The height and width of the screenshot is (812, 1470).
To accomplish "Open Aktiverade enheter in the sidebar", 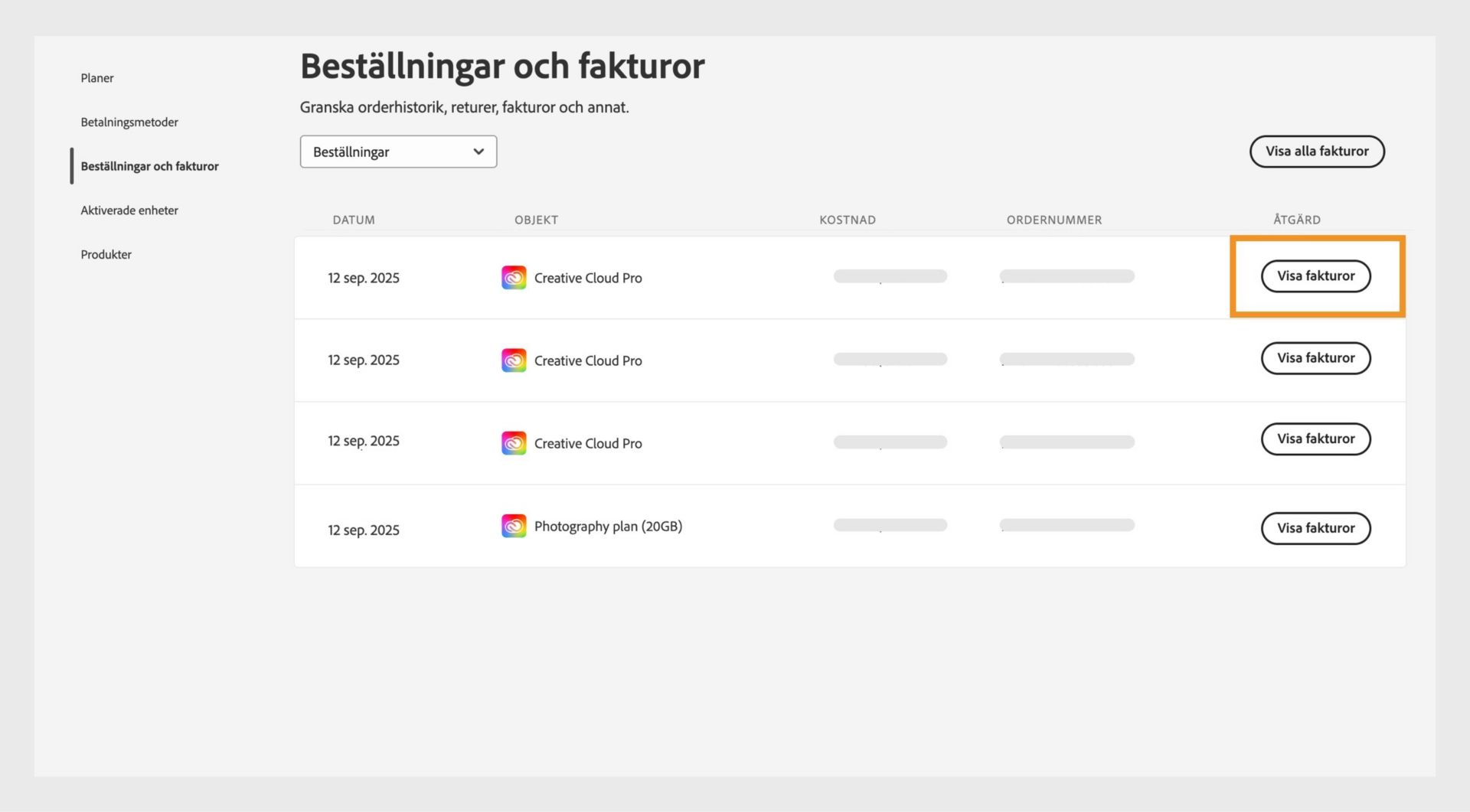I will [x=129, y=210].
